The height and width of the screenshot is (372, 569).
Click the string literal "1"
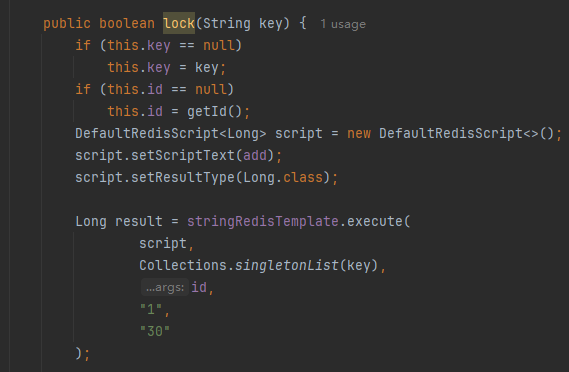coord(151,309)
